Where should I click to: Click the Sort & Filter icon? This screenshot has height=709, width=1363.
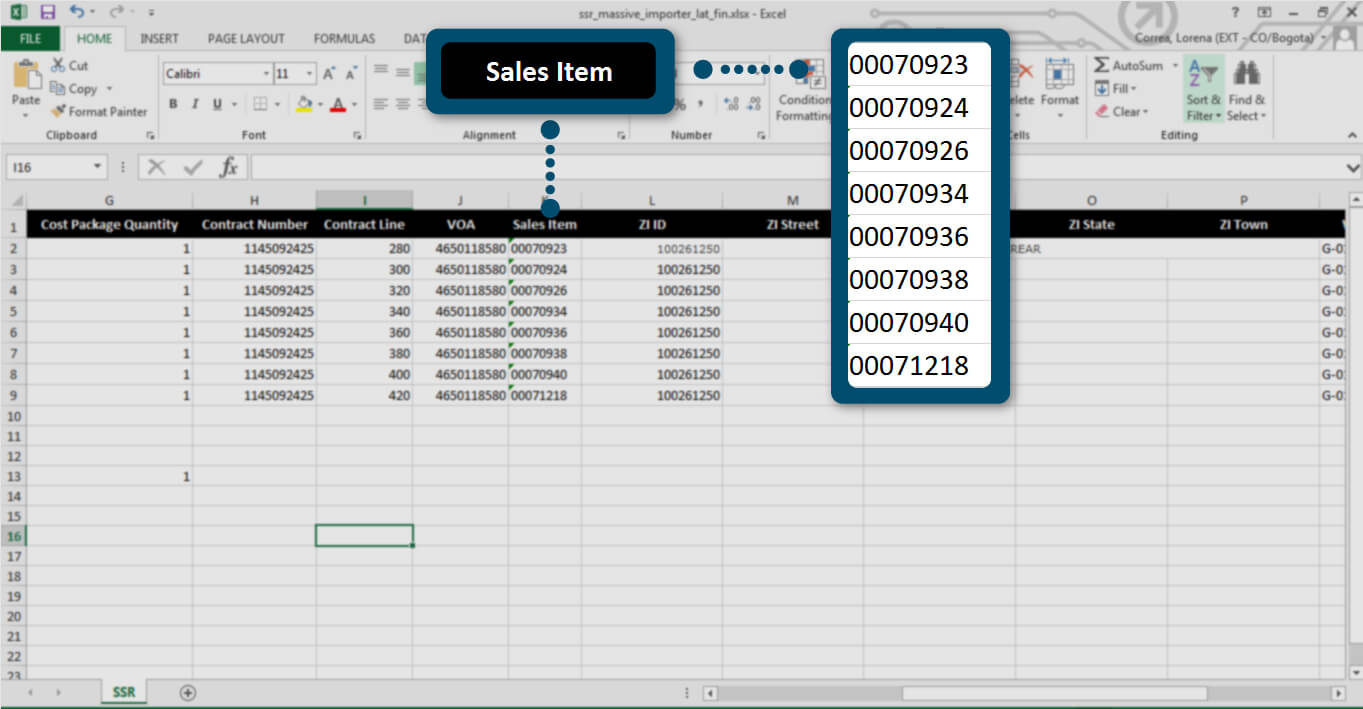(1204, 74)
